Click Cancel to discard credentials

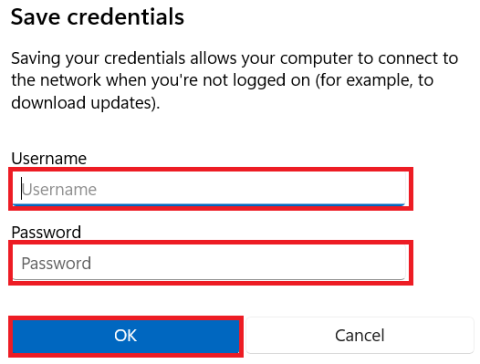[360, 335]
